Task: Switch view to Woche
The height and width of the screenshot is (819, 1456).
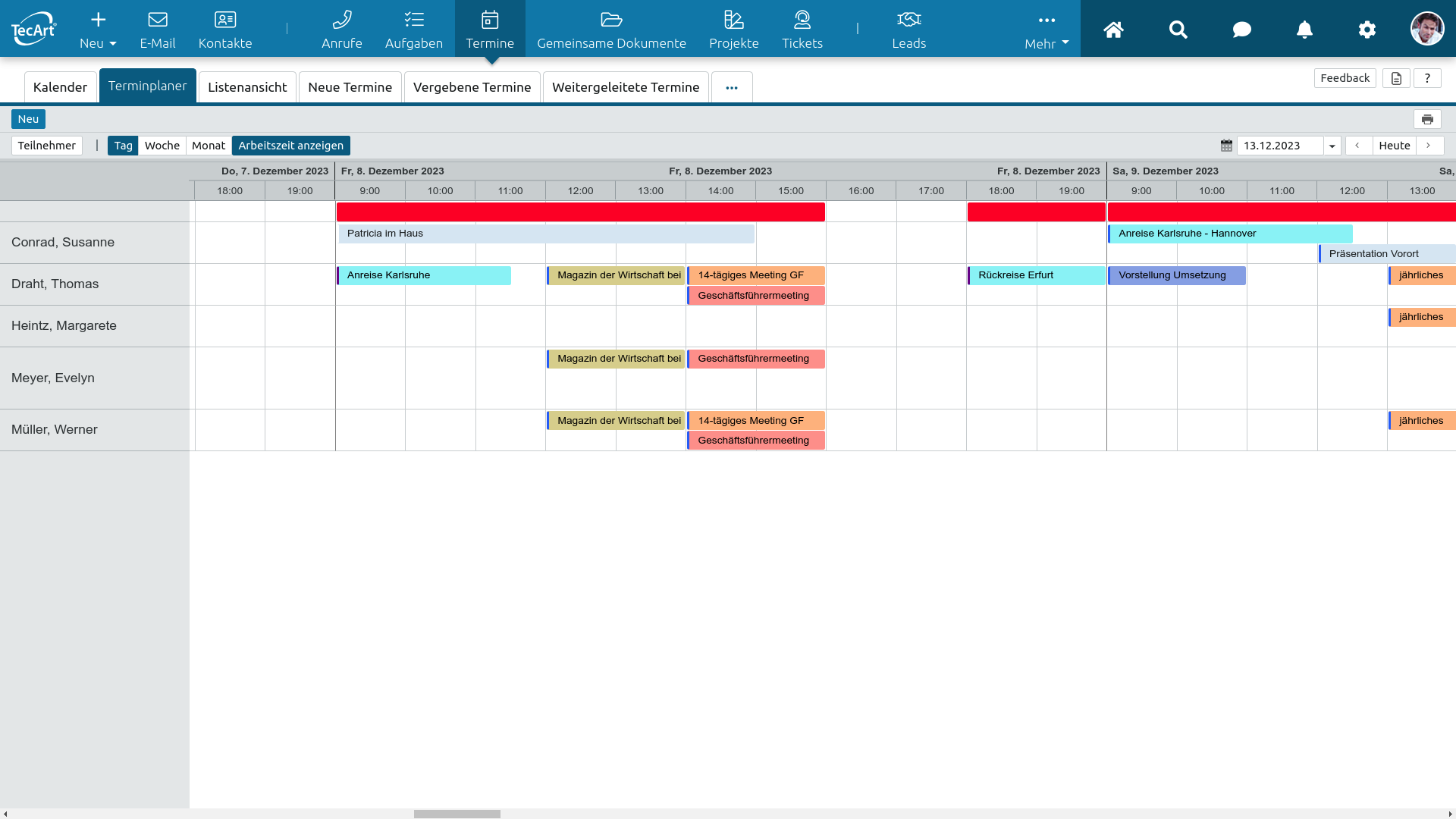Action: point(162,146)
